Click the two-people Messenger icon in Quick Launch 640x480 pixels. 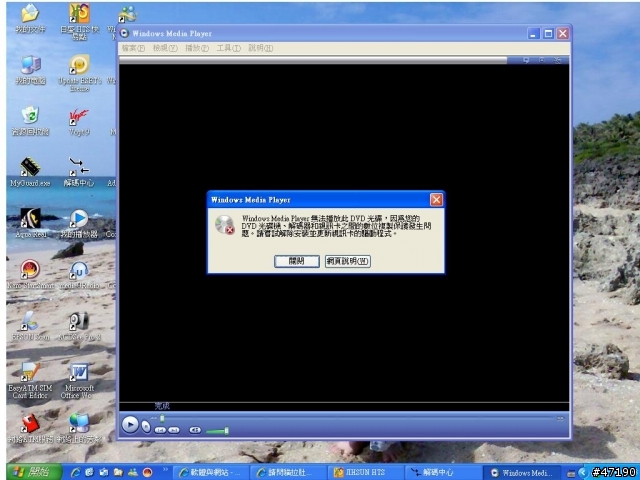click(x=133, y=473)
